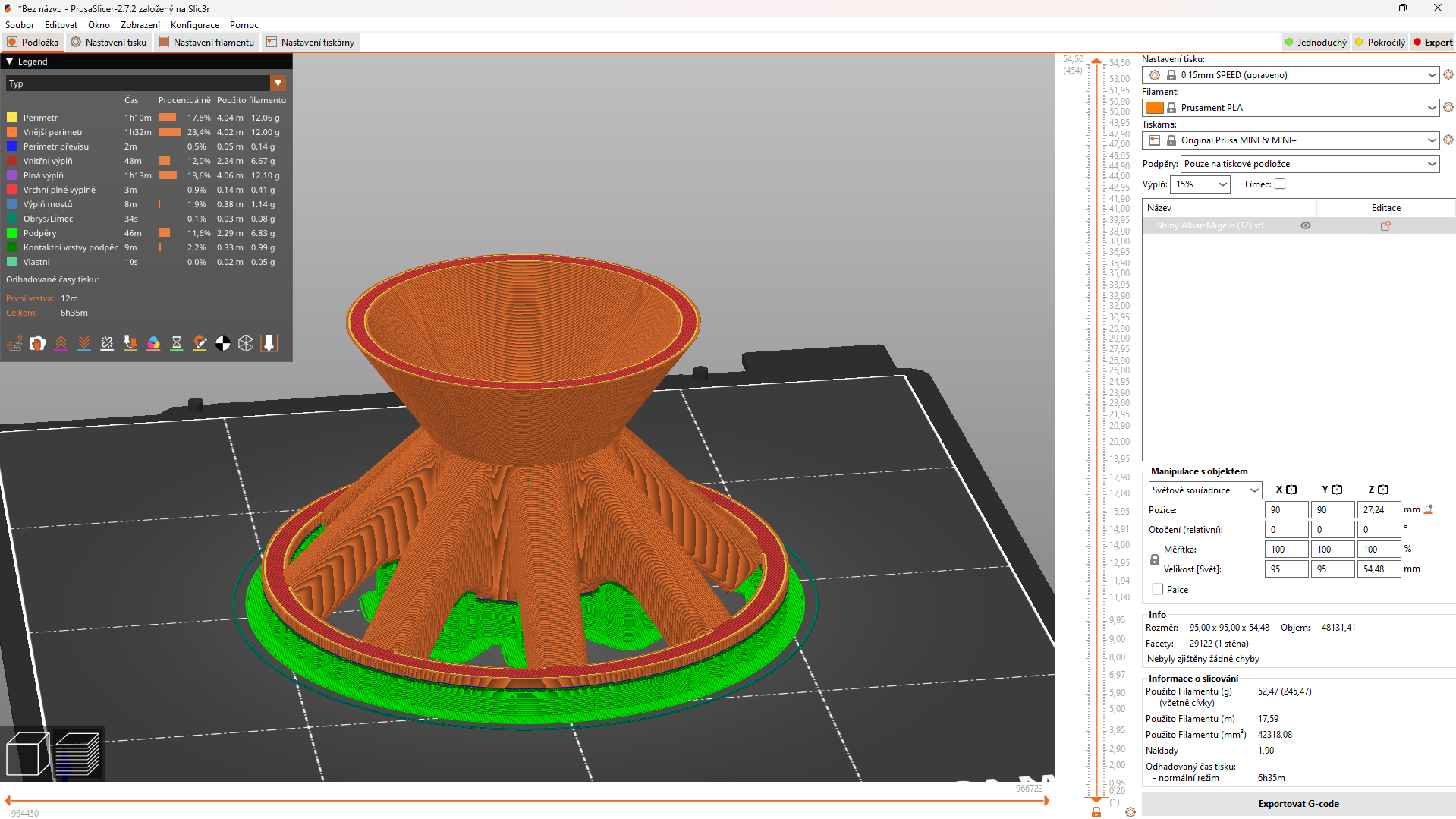Enable the Palce checkbox
The width and height of the screenshot is (1456, 819).
(1158, 589)
